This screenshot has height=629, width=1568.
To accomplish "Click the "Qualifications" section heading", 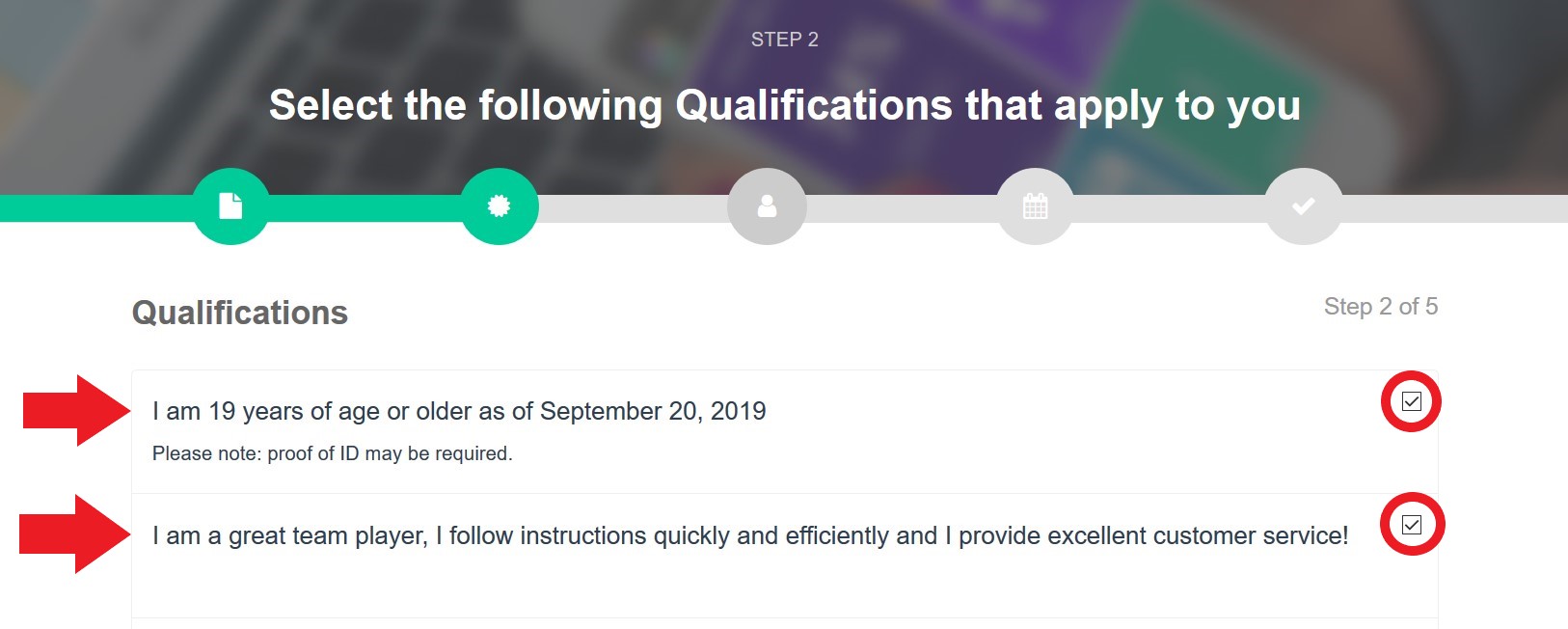I will pyautogui.click(x=240, y=313).
